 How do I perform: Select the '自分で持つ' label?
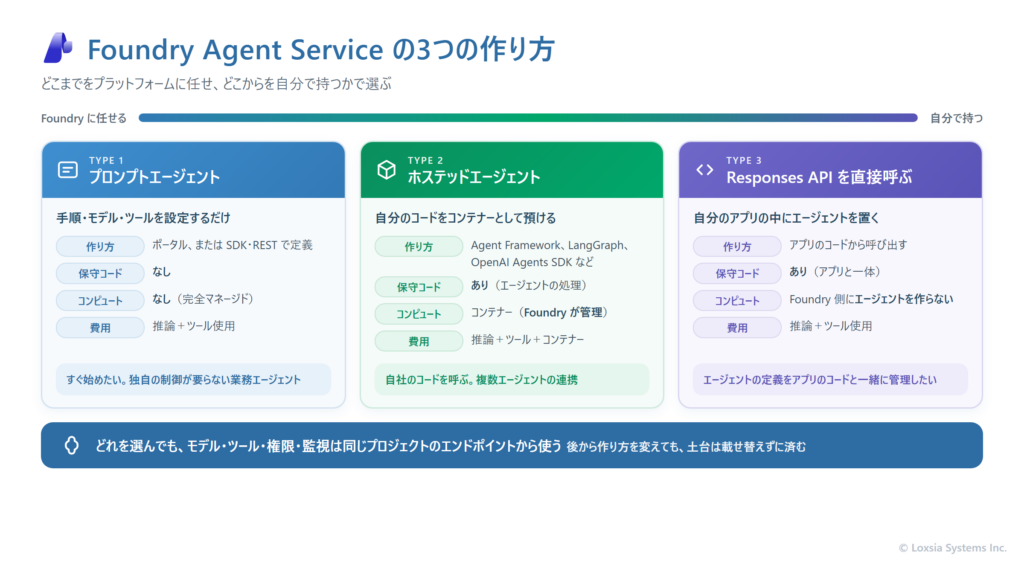[956, 118]
